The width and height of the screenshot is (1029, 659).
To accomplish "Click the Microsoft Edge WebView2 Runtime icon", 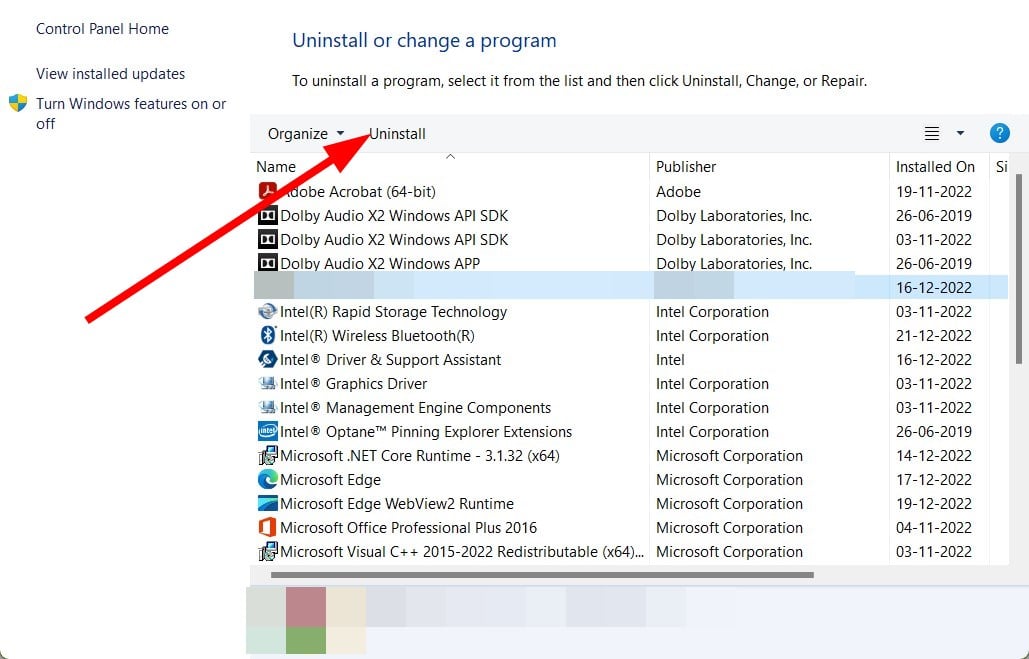I will tap(267, 503).
